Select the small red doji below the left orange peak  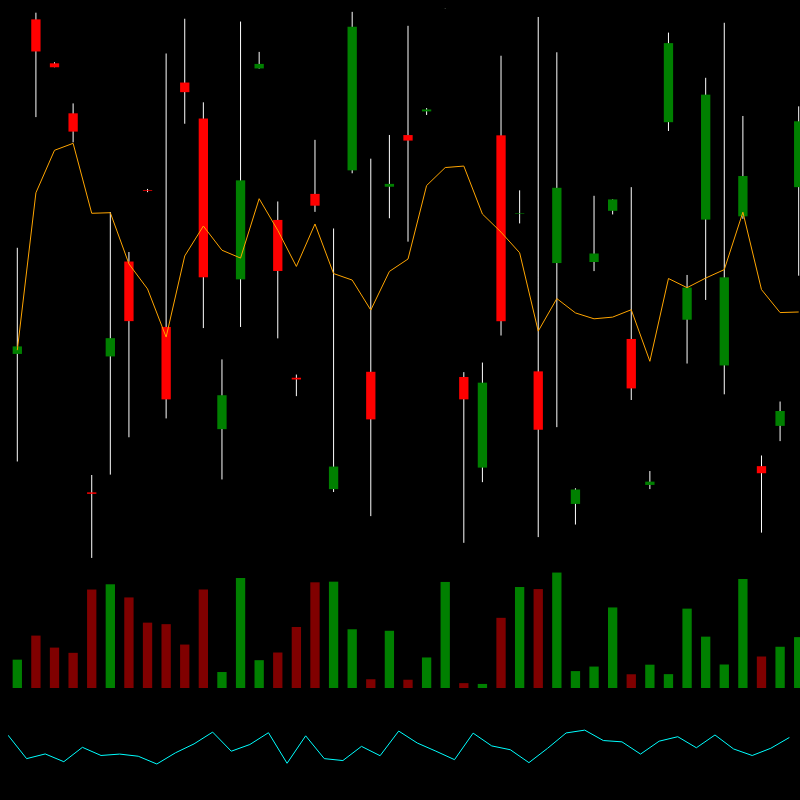92,492
